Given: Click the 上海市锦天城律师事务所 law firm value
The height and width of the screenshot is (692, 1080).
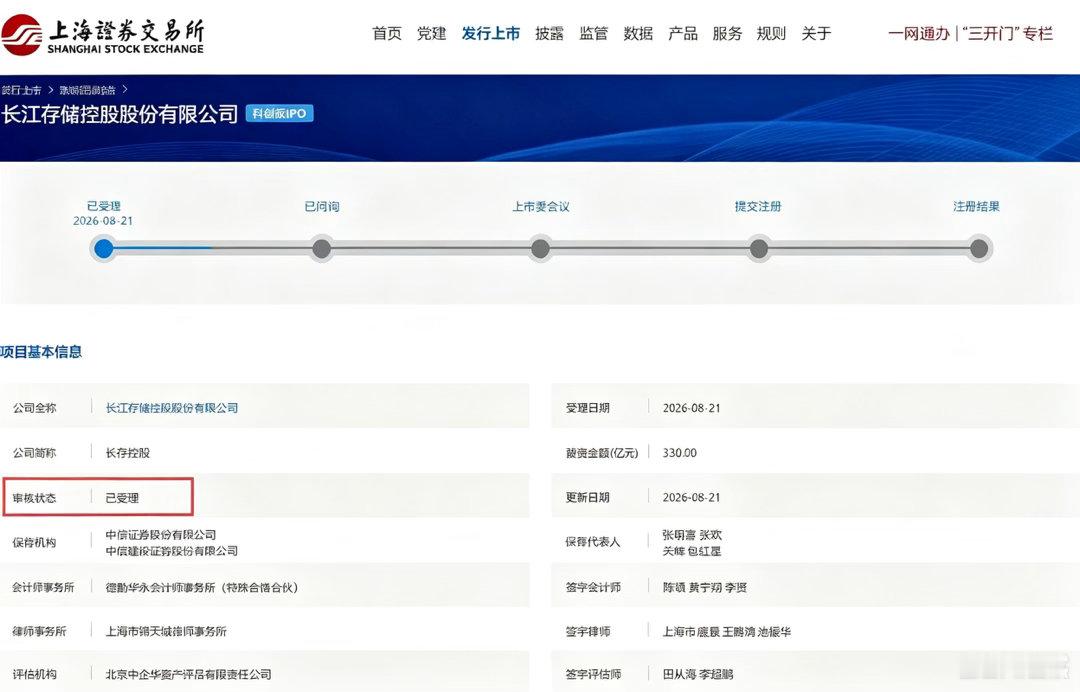Looking at the screenshot, I should (x=166, y=631).
